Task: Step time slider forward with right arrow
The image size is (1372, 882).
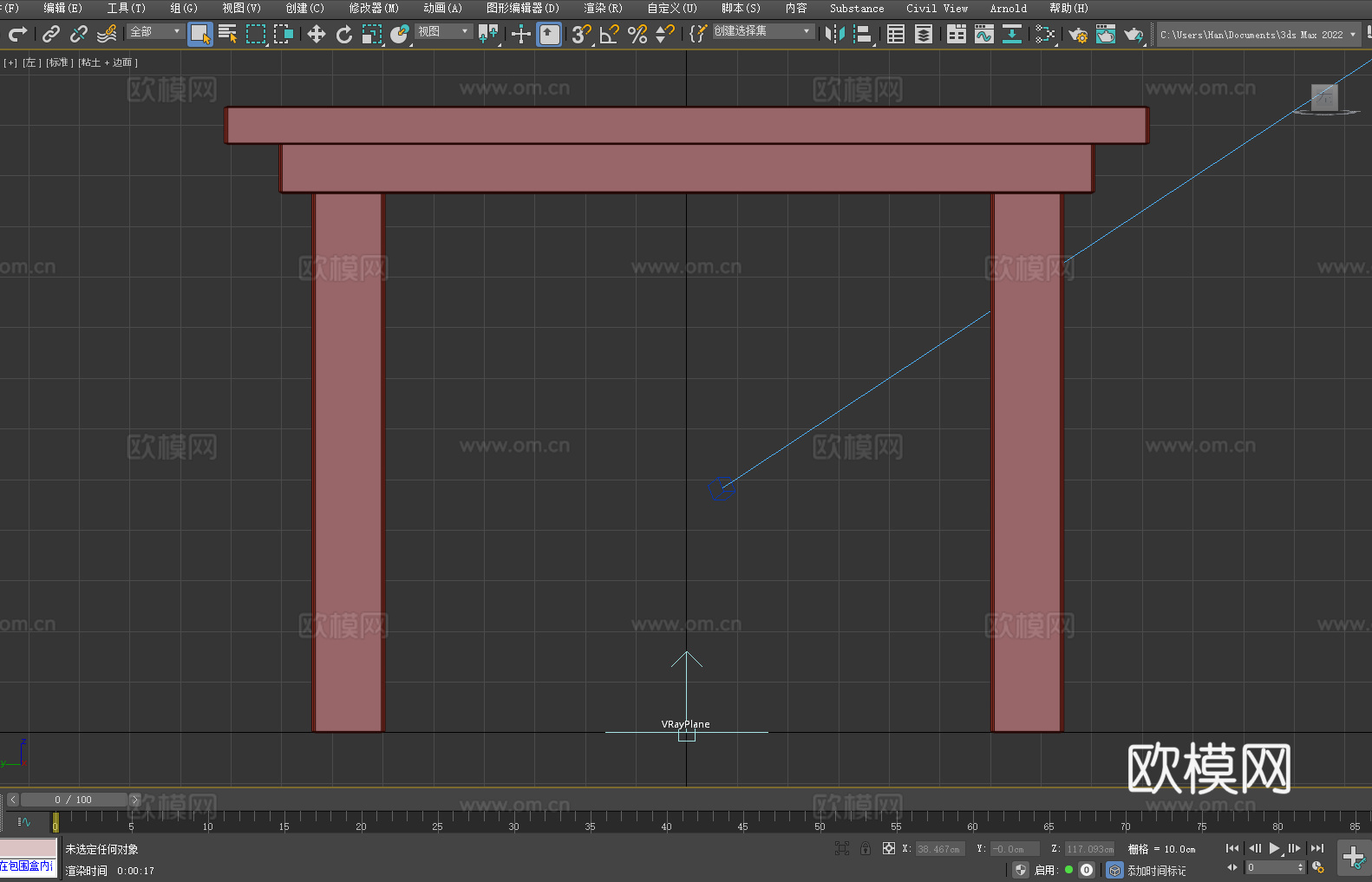Action: coord(134,800)
